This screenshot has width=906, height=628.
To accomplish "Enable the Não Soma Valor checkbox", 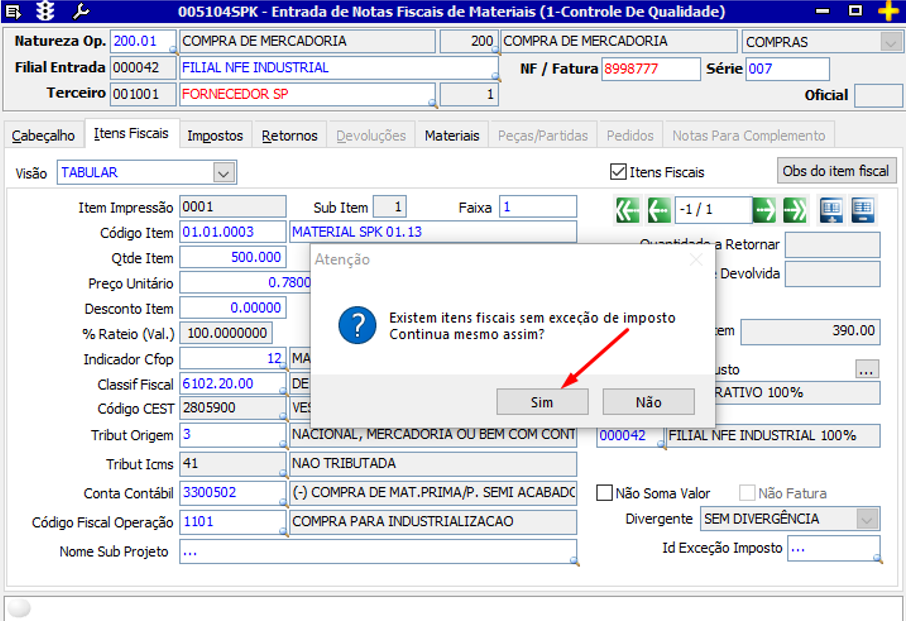I will (604, 493).
